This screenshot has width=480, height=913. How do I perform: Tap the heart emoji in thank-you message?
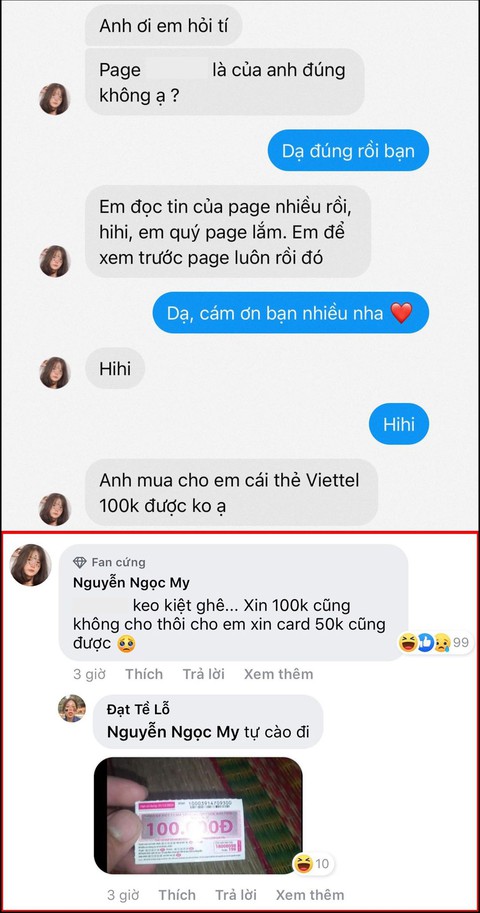pyautogui.click(x=401, y=313)
